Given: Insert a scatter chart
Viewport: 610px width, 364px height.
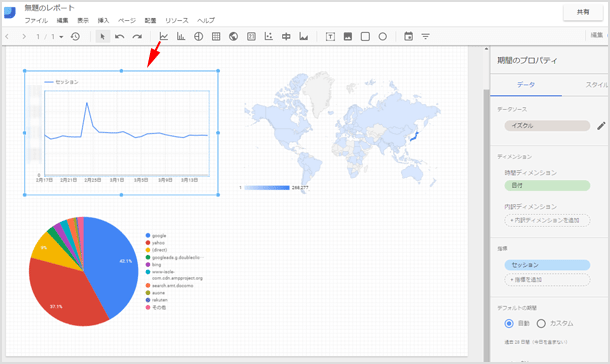Looking at the screenshot, I should tap(268, 37).
